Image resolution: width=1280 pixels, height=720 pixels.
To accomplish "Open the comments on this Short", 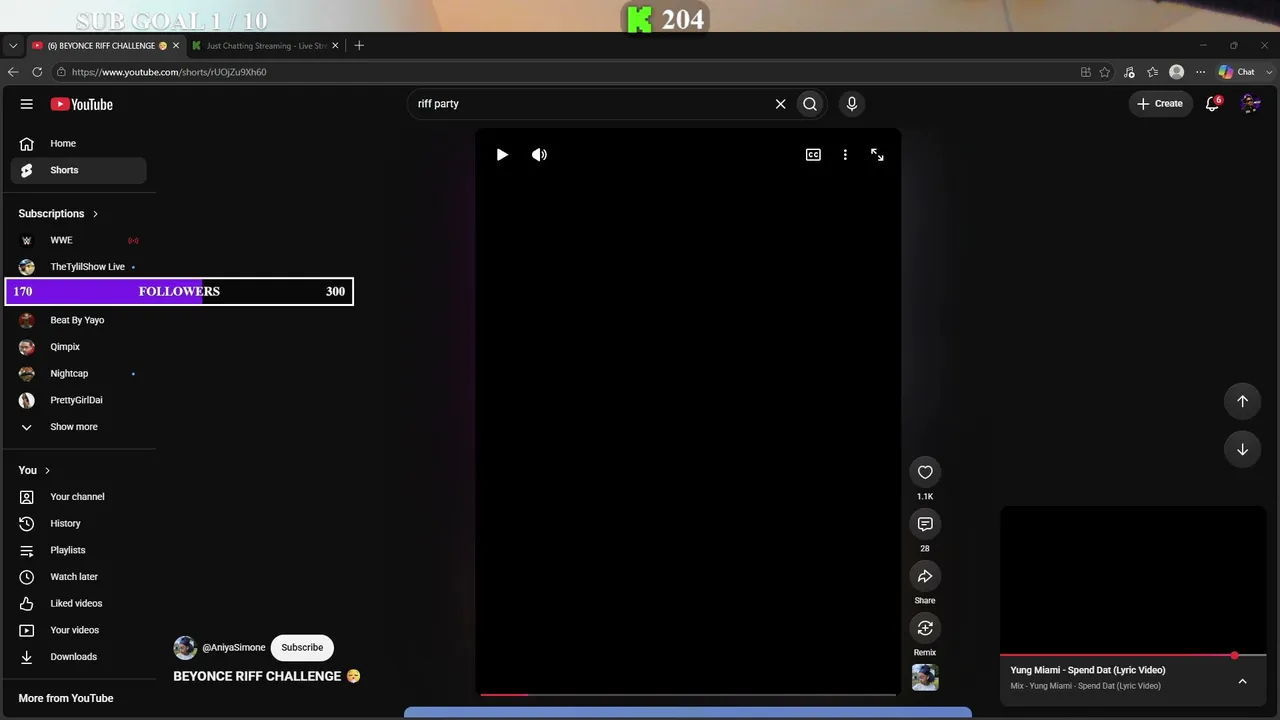I will (x=925, y=524).
